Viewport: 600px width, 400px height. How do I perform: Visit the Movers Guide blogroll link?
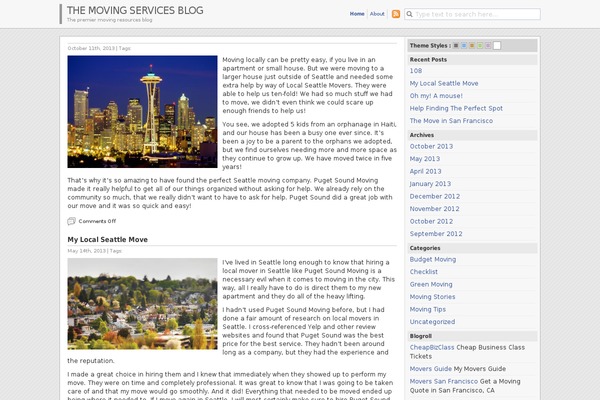(430, 369)
